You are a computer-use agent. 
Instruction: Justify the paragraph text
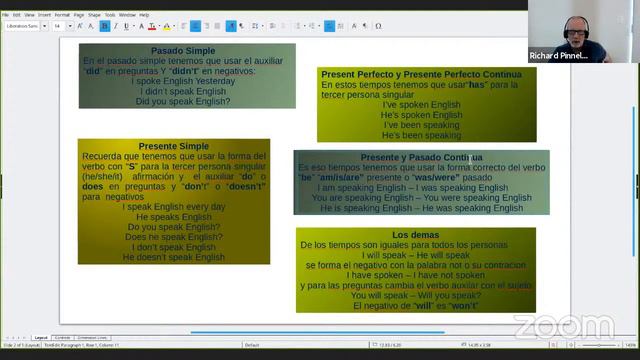pos(218,26)
